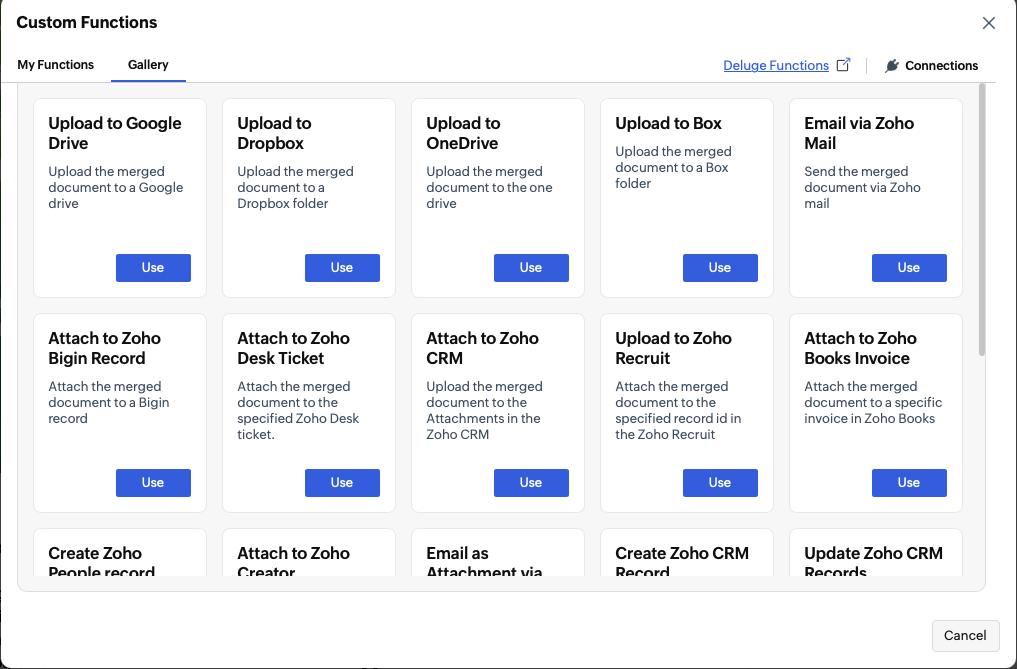Use the Email via Zoho Mail function
This screenshot has height=669, width=1017.
pyautogui.click(x=909, y=268)
